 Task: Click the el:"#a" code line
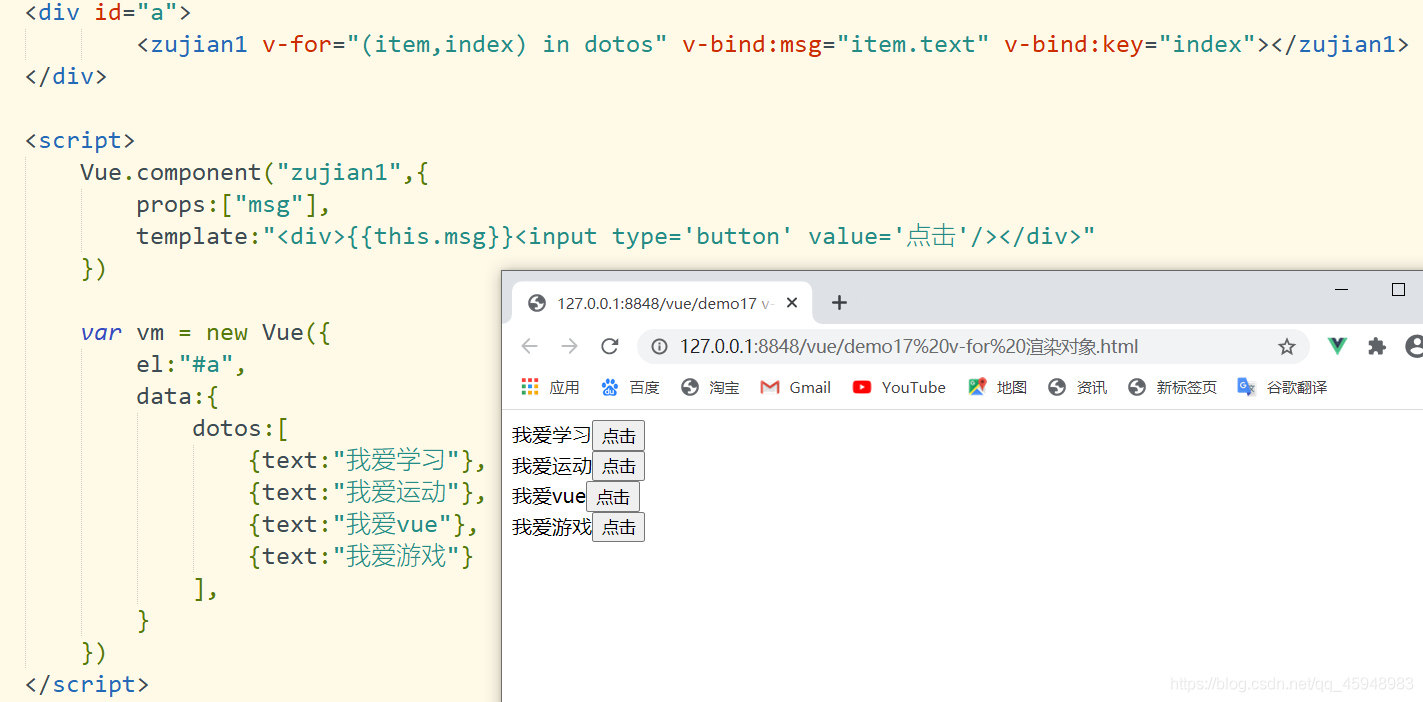pos(191,364)
